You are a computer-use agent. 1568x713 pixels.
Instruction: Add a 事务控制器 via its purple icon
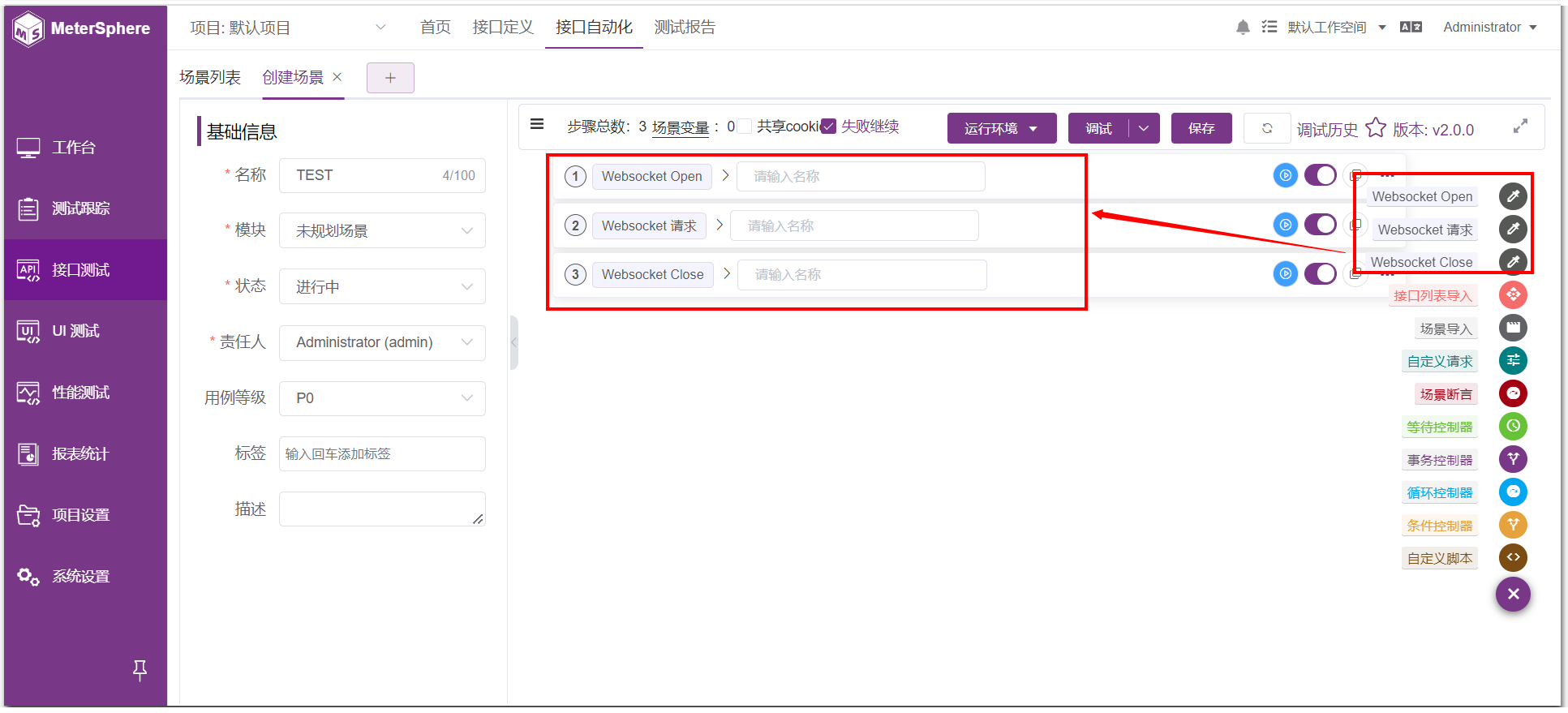[x=1513, y=459]
